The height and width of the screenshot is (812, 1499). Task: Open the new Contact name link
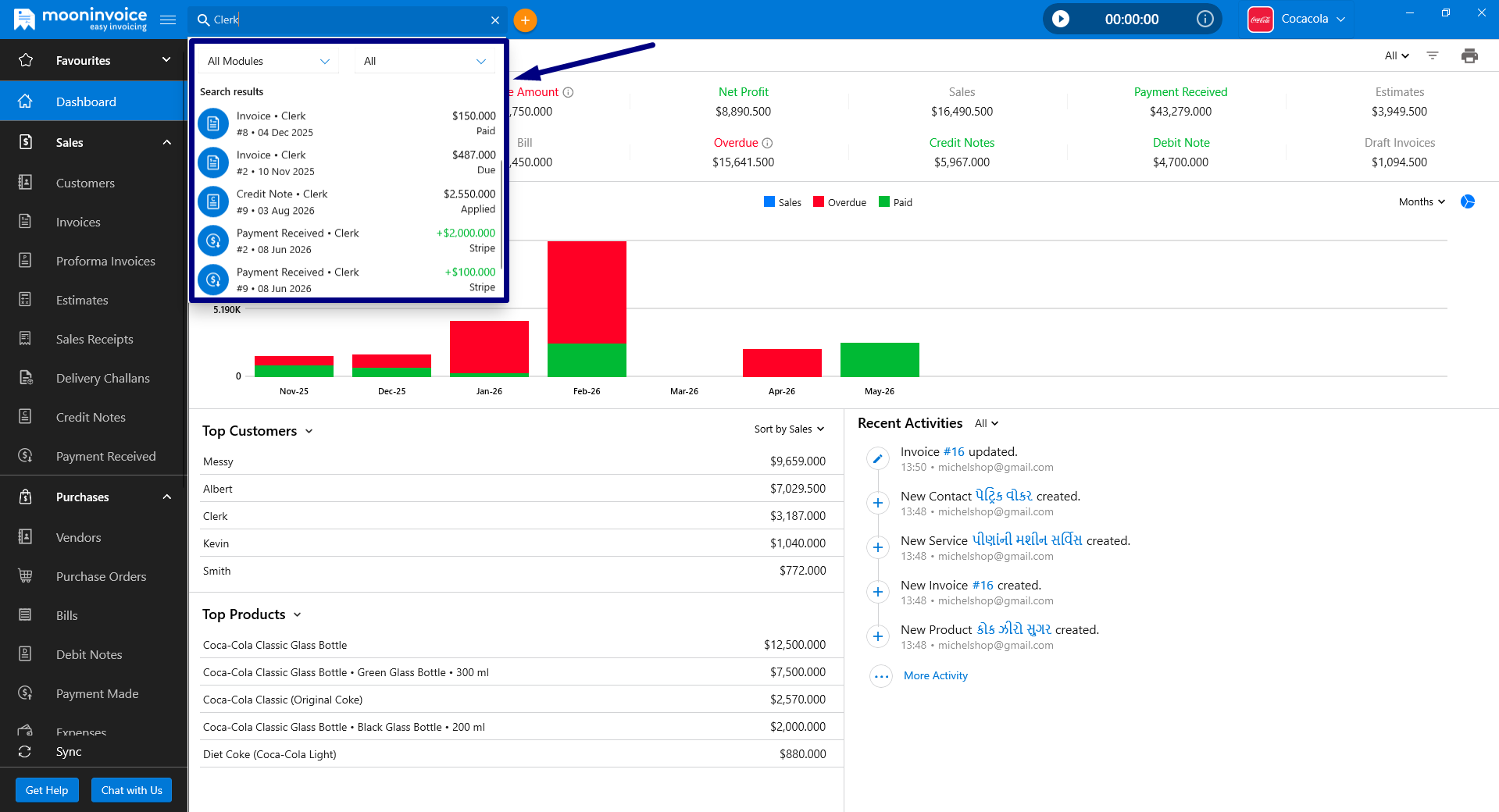(x=1003, y=496)
